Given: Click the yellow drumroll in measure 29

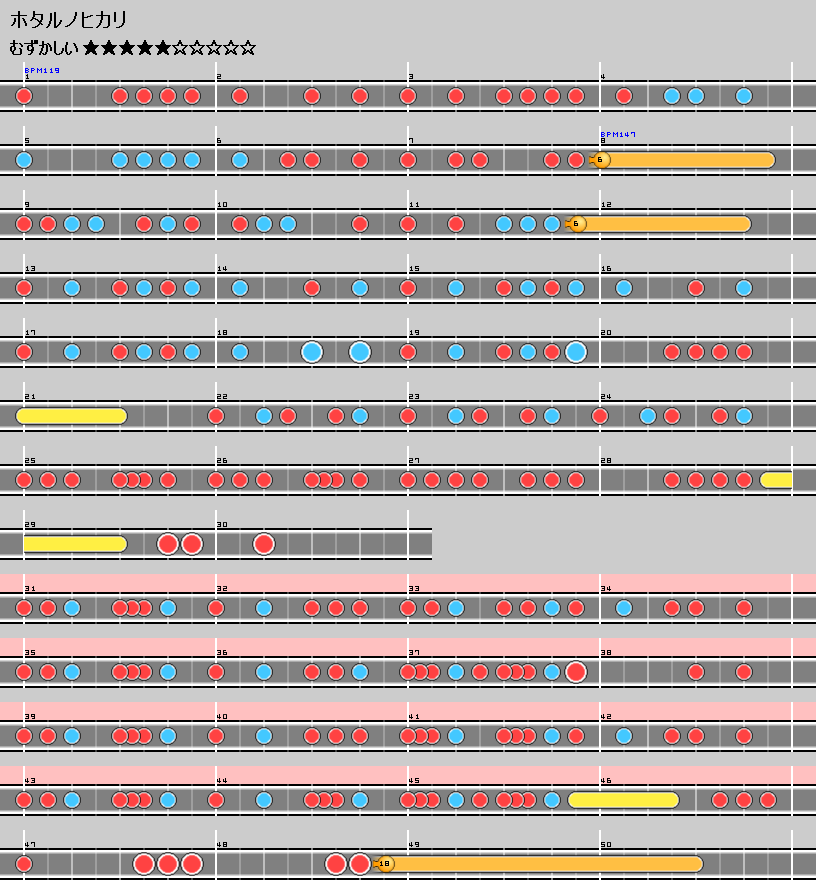Looking at the screenshot, I should coord(75,544).
